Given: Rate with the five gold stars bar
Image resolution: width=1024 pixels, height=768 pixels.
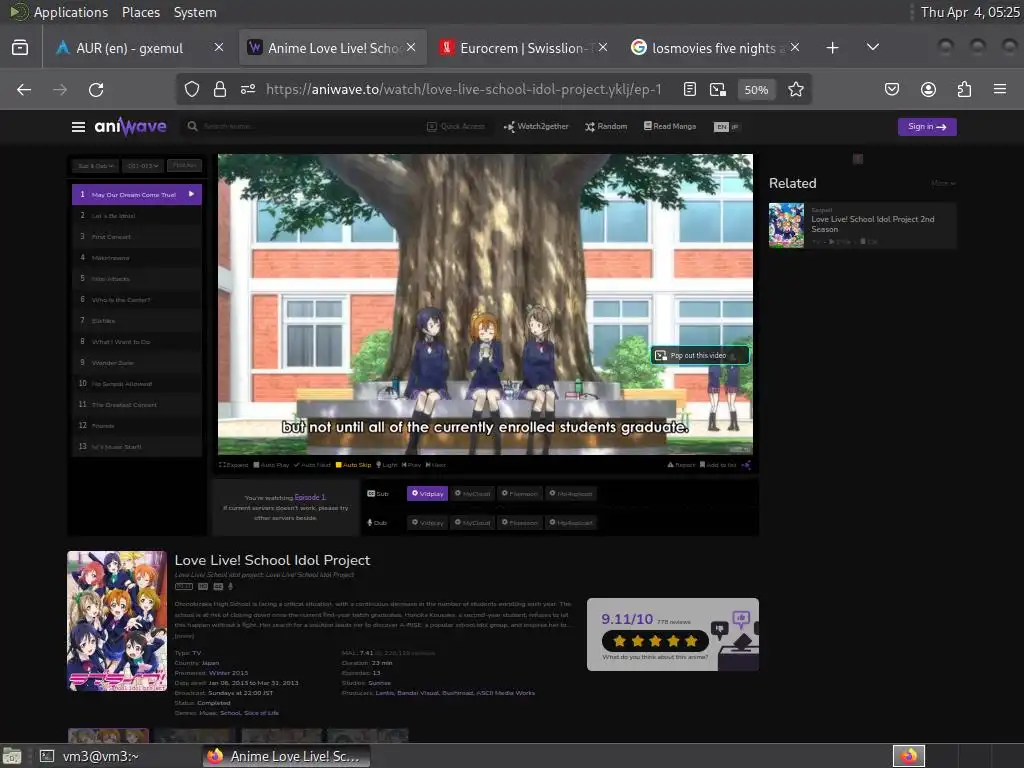Looking at the screenshot, I should pyautogui.click(x=655, y=641).
